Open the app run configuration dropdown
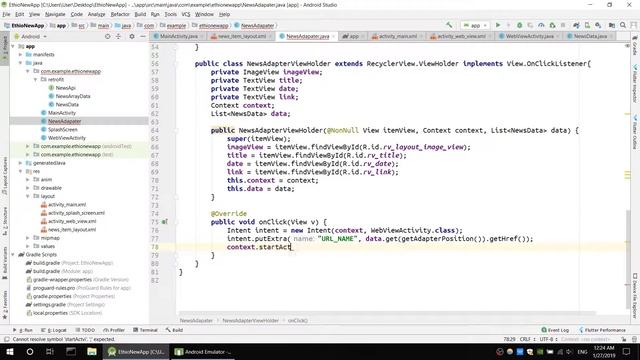This screenshot has width=640, height=360. coord(475,25)
